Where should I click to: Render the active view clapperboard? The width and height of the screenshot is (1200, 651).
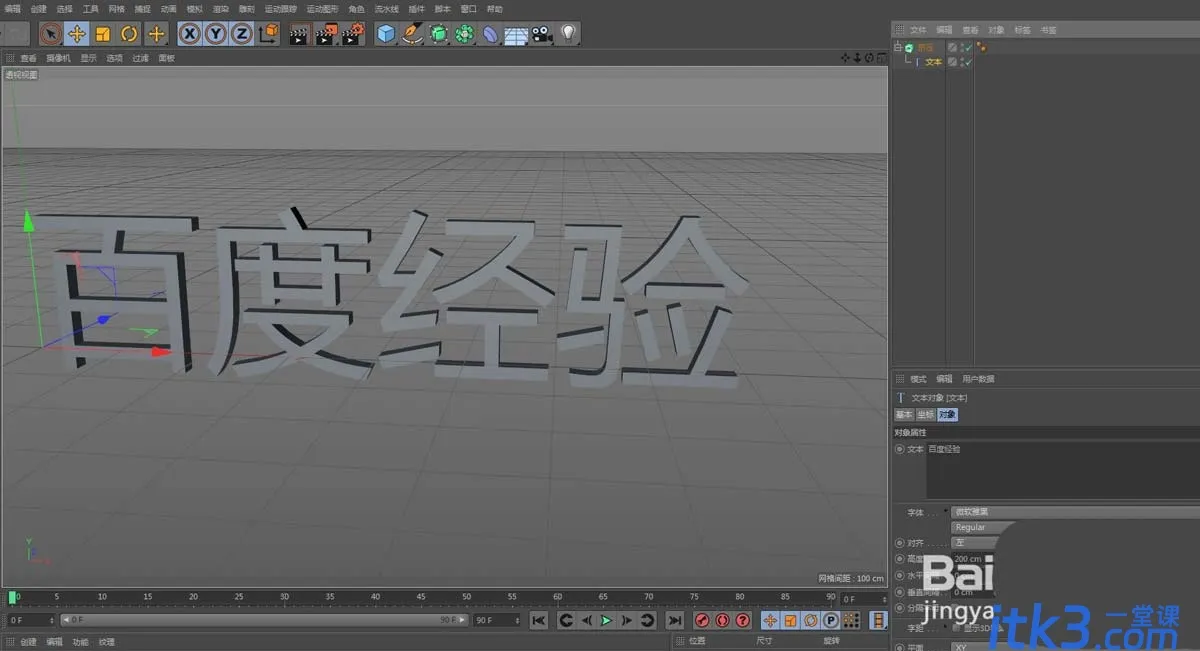tap(299, 35)
